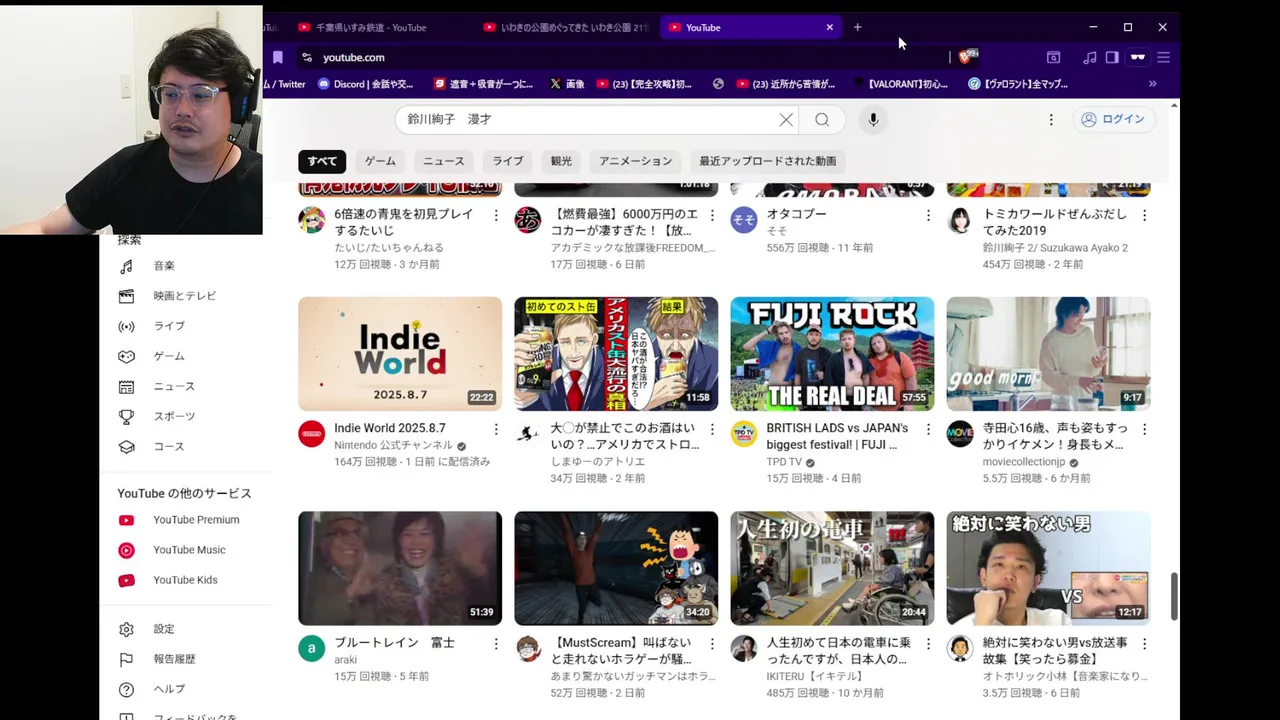Open VALORANT初心 bookmark

click(900, 84)
